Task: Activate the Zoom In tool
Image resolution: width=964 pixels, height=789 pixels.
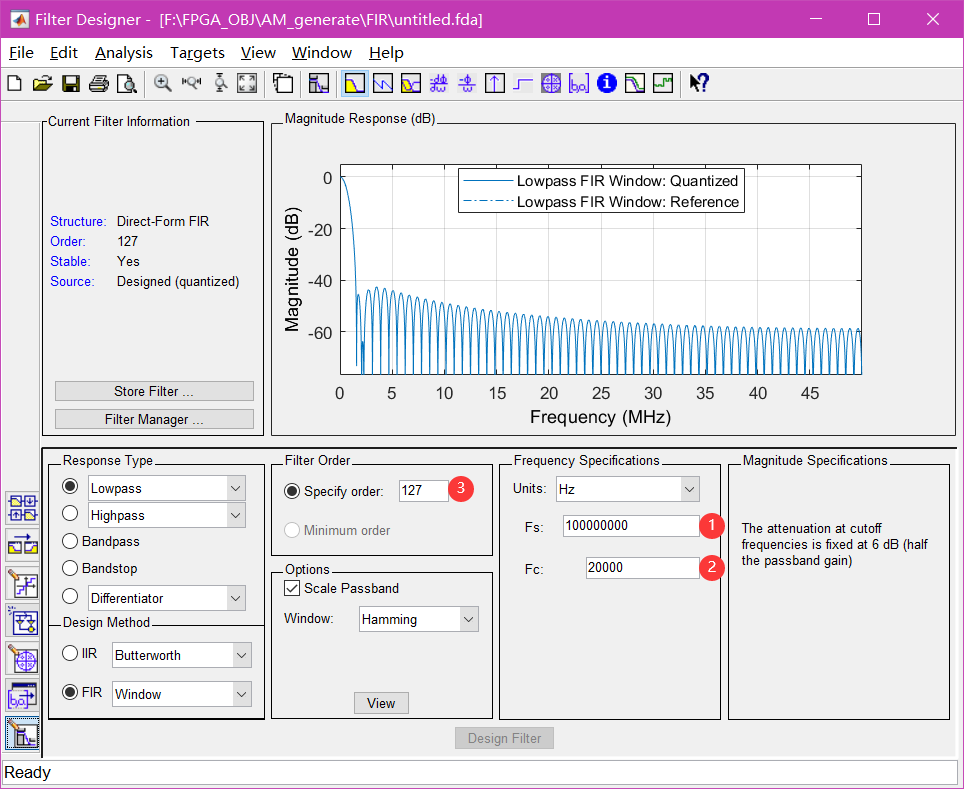Action: tap(163, 83)
